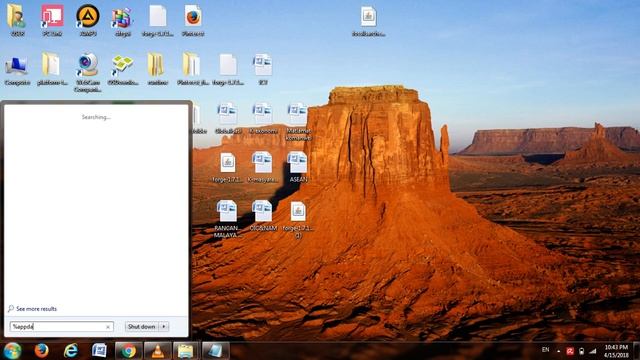The width and height of the screenshot is (640, 360).
Task: Open the red tray notification icon
Action: 570,351
